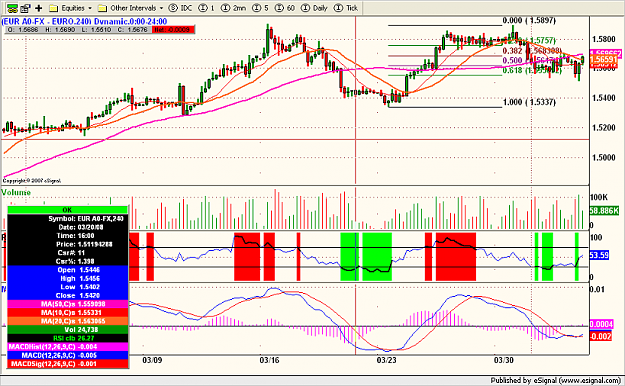Open the Equities folder dropdown
Screen dimensions: 625x386
[x=71, y=8]
